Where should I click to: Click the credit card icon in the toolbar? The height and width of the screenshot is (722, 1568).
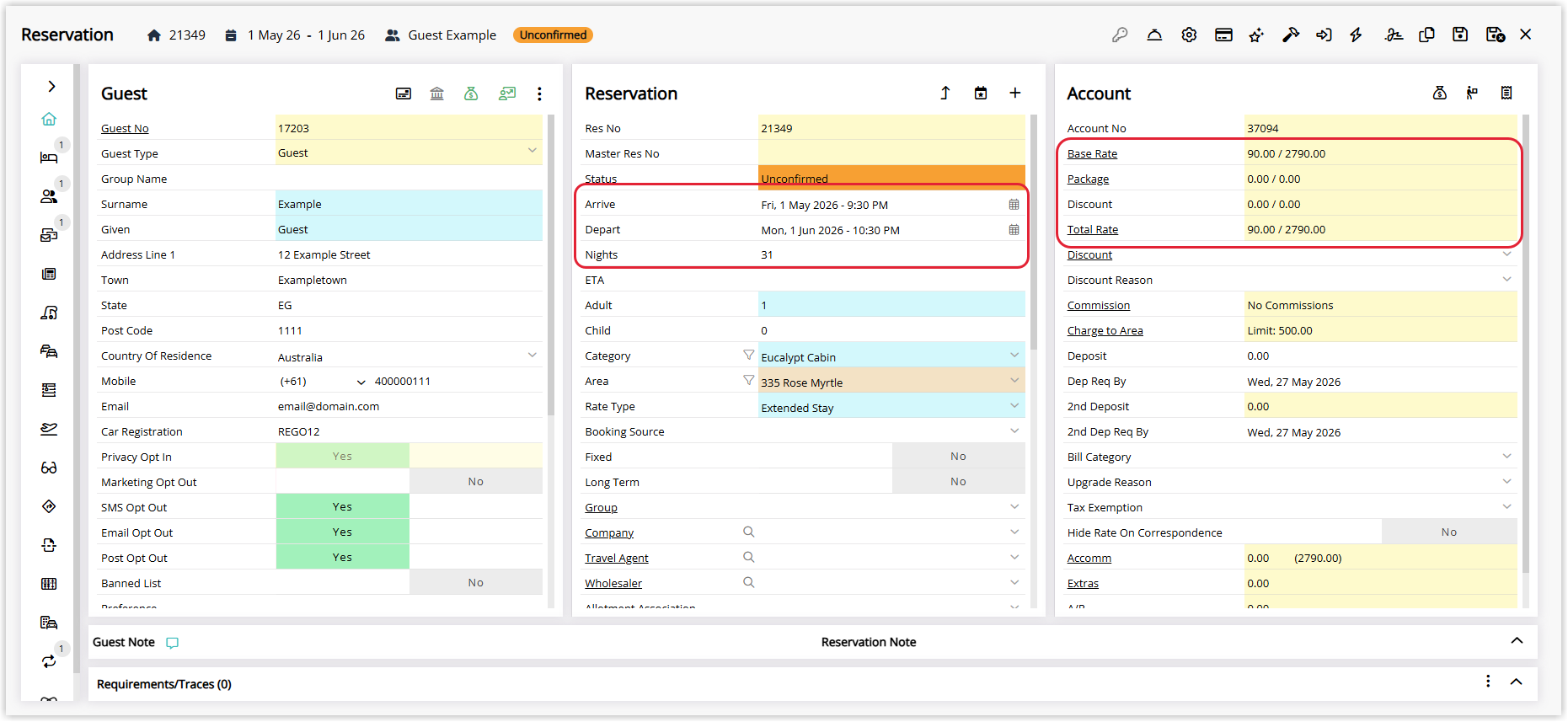pyautogui.click(x=1223, y=35)
